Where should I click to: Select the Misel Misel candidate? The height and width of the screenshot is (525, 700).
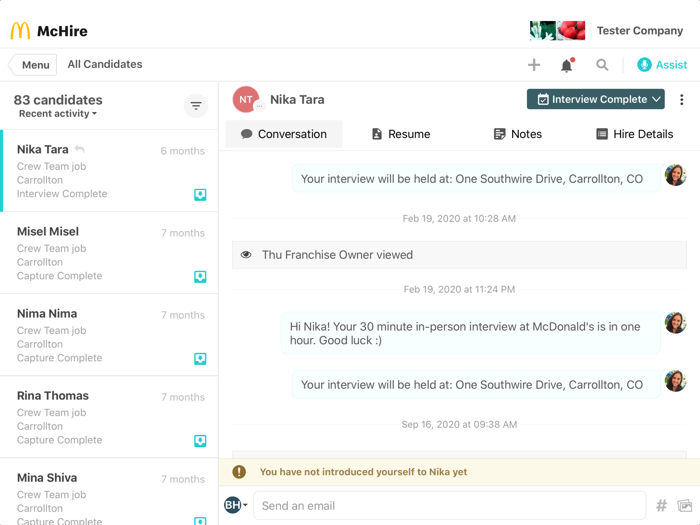[x=109, y=253]
